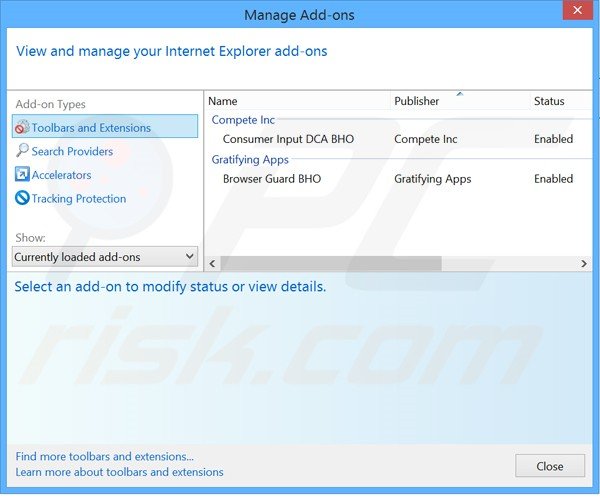
Task: Open Learn more about toolbars and extensions
Action: [119, 472]
